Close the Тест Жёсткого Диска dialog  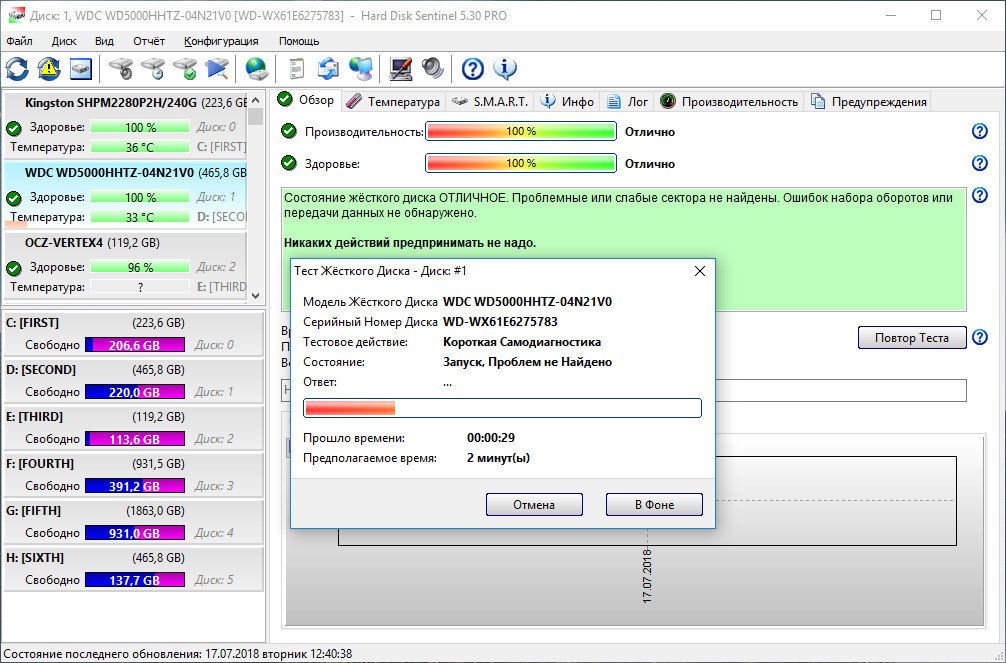(x=700, y=271)
